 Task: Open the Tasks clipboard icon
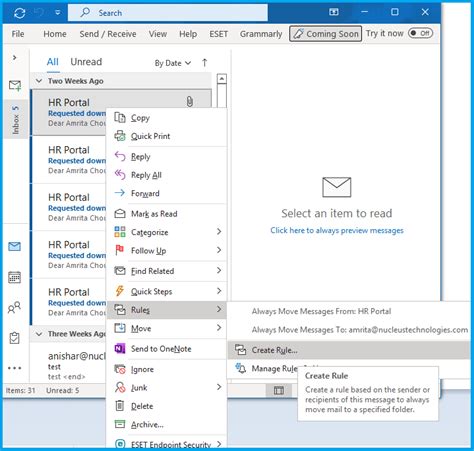(14, 338)
